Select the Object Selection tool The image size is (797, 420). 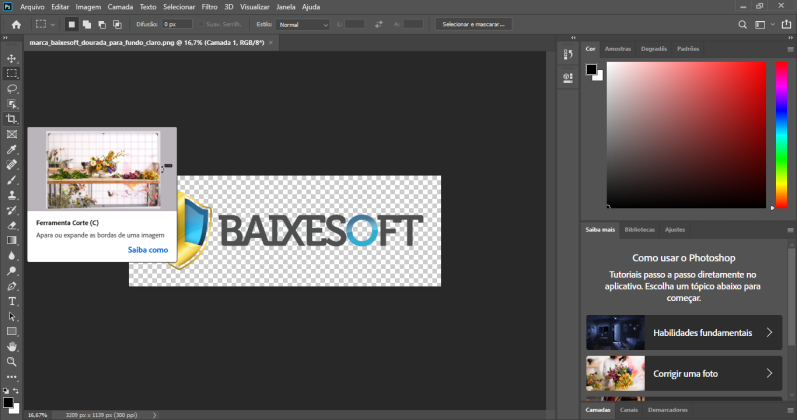coord(11,104)
